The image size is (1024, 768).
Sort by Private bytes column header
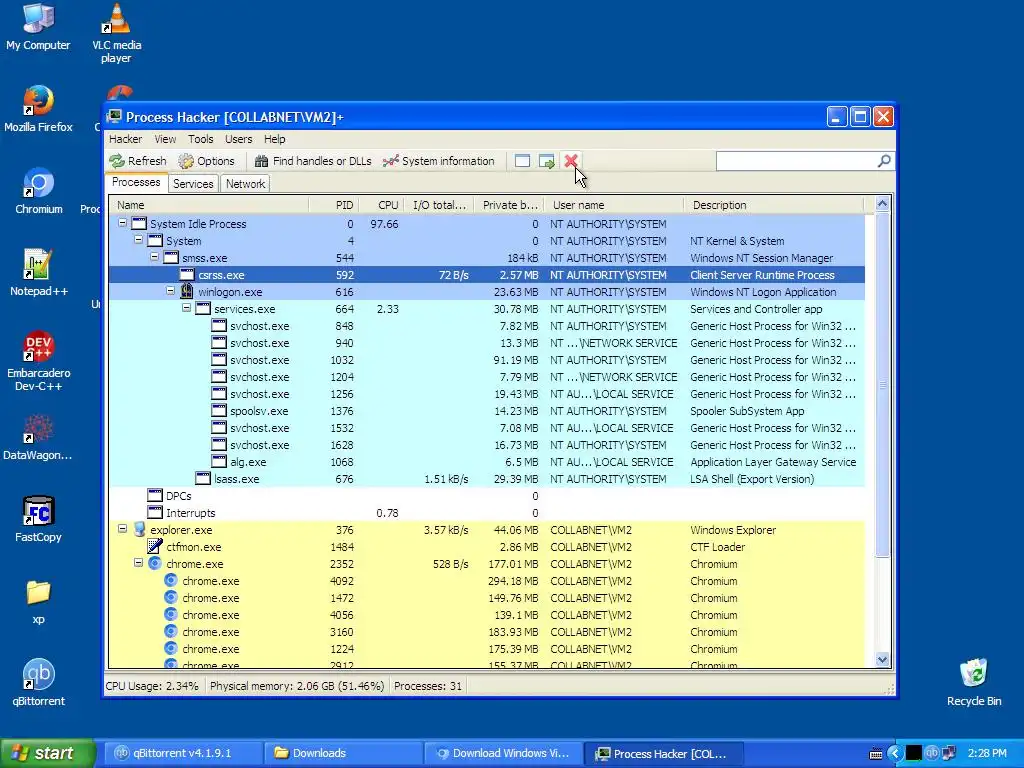click(509, 205)
